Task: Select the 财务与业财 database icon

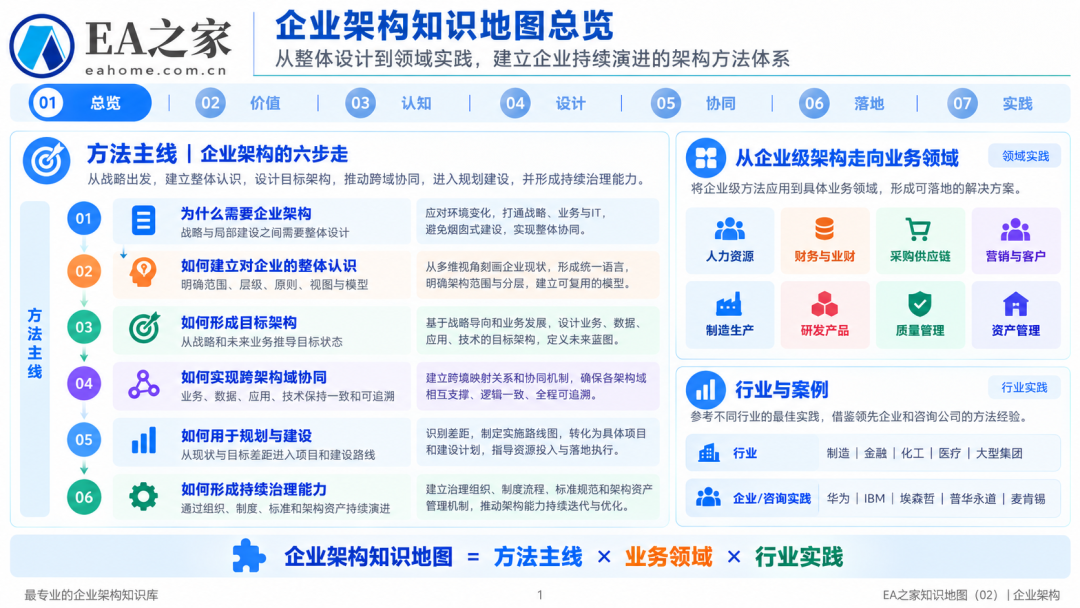Action: [824, 229]
